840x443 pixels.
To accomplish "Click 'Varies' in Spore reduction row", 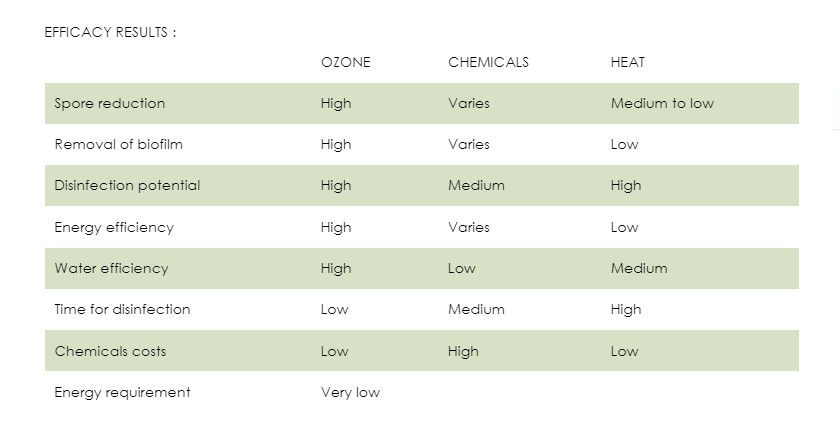I will [x=469, y=103].
